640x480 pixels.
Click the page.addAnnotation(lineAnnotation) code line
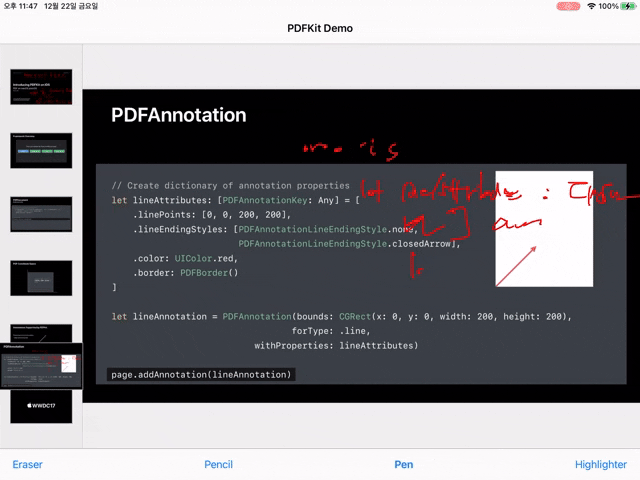201,374
